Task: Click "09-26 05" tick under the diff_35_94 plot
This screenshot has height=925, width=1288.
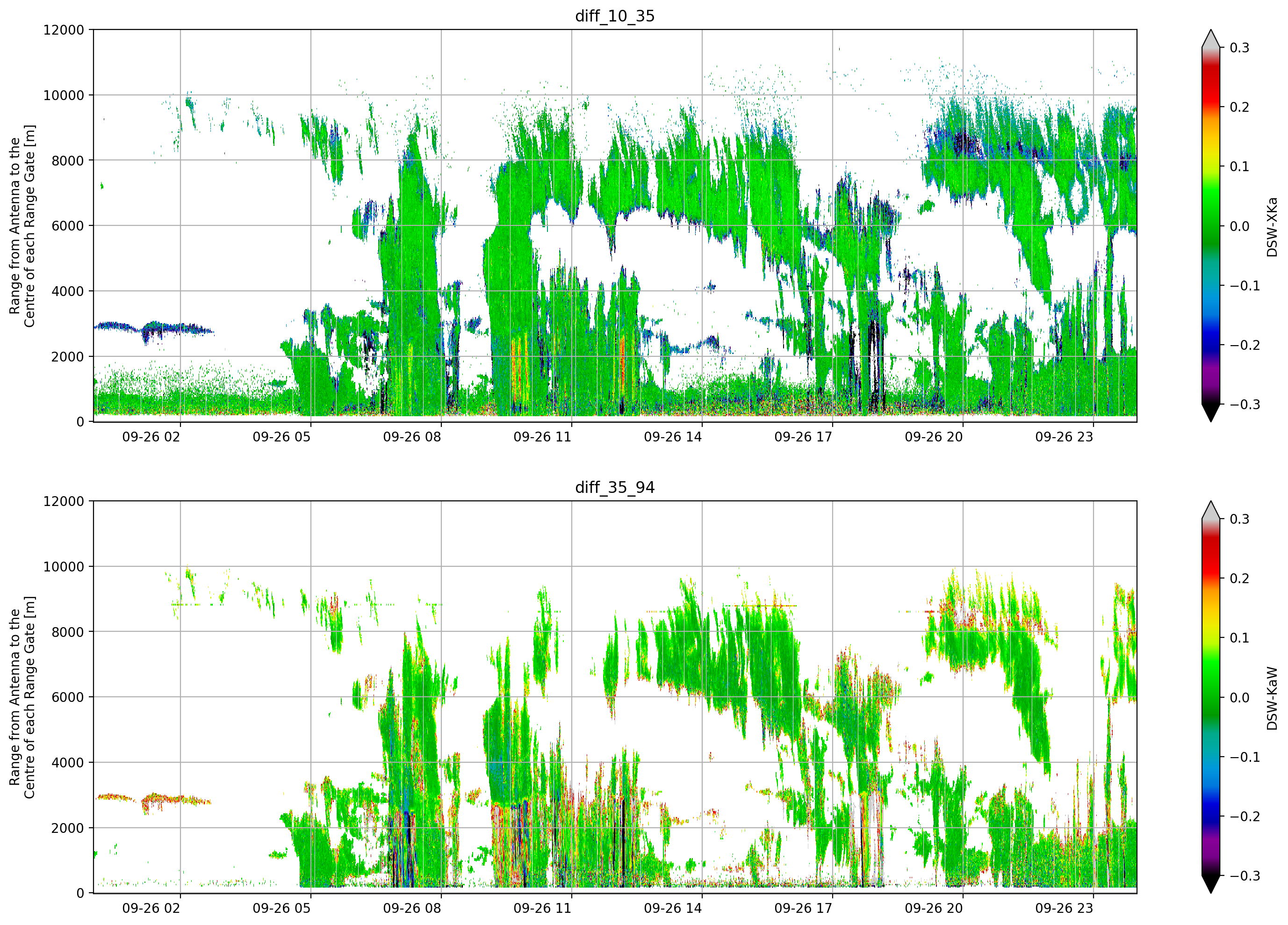Action: [282, 909]
